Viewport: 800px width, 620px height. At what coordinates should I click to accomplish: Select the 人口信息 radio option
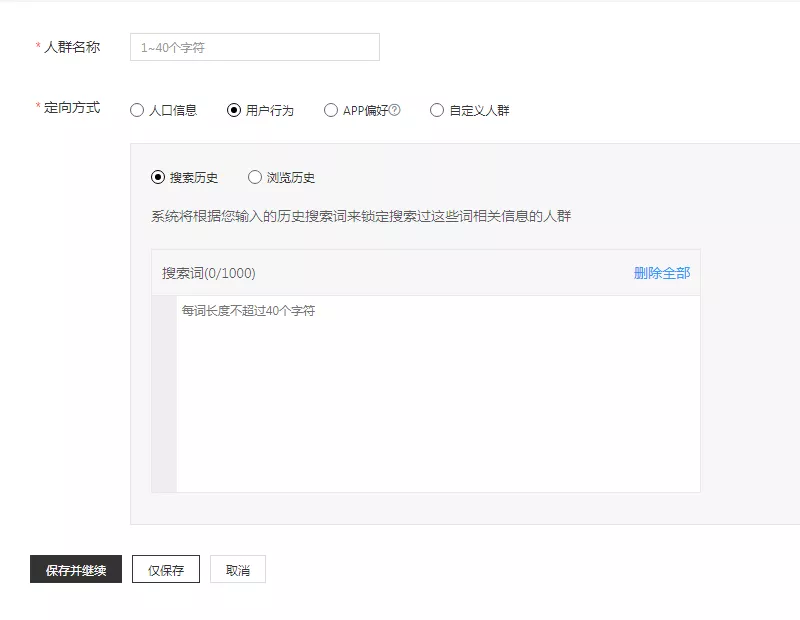pos(137,110)
